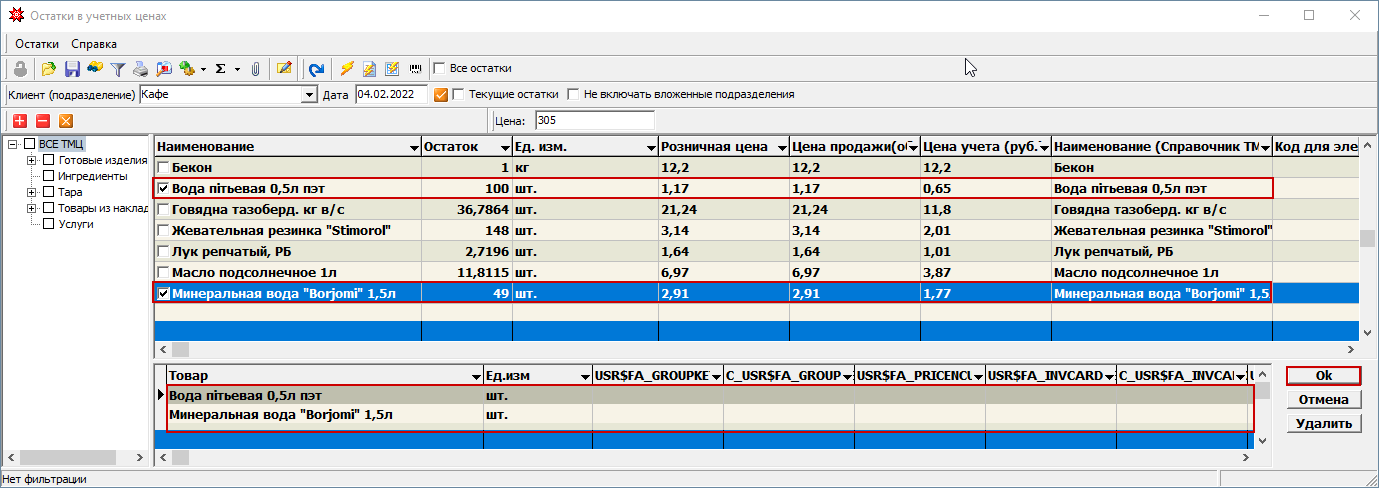The height and width of the screenshot is (488, 1379).
Task: Click the barcode scanner icon
Action: click(x=414, y=69)
